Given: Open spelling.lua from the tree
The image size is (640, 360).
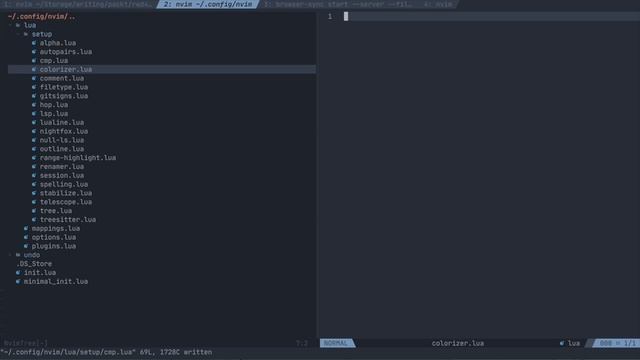Looking at the screenshot, I should point(64,184).
